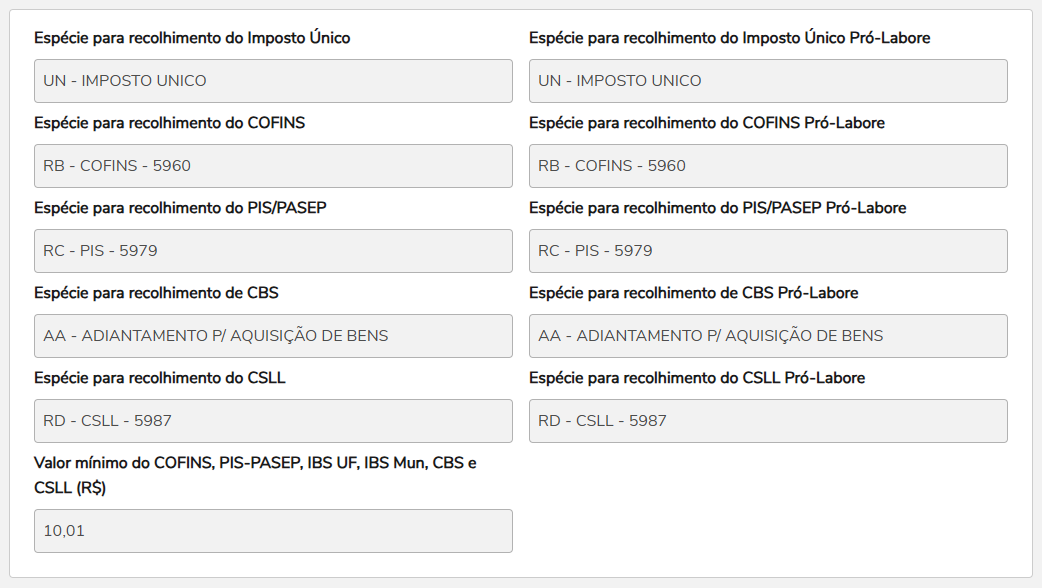The height and width of the screenshot is (588, 1042).
Task: Focus the Valor mínimo field showing 10,01
Action: pos(273,531)
